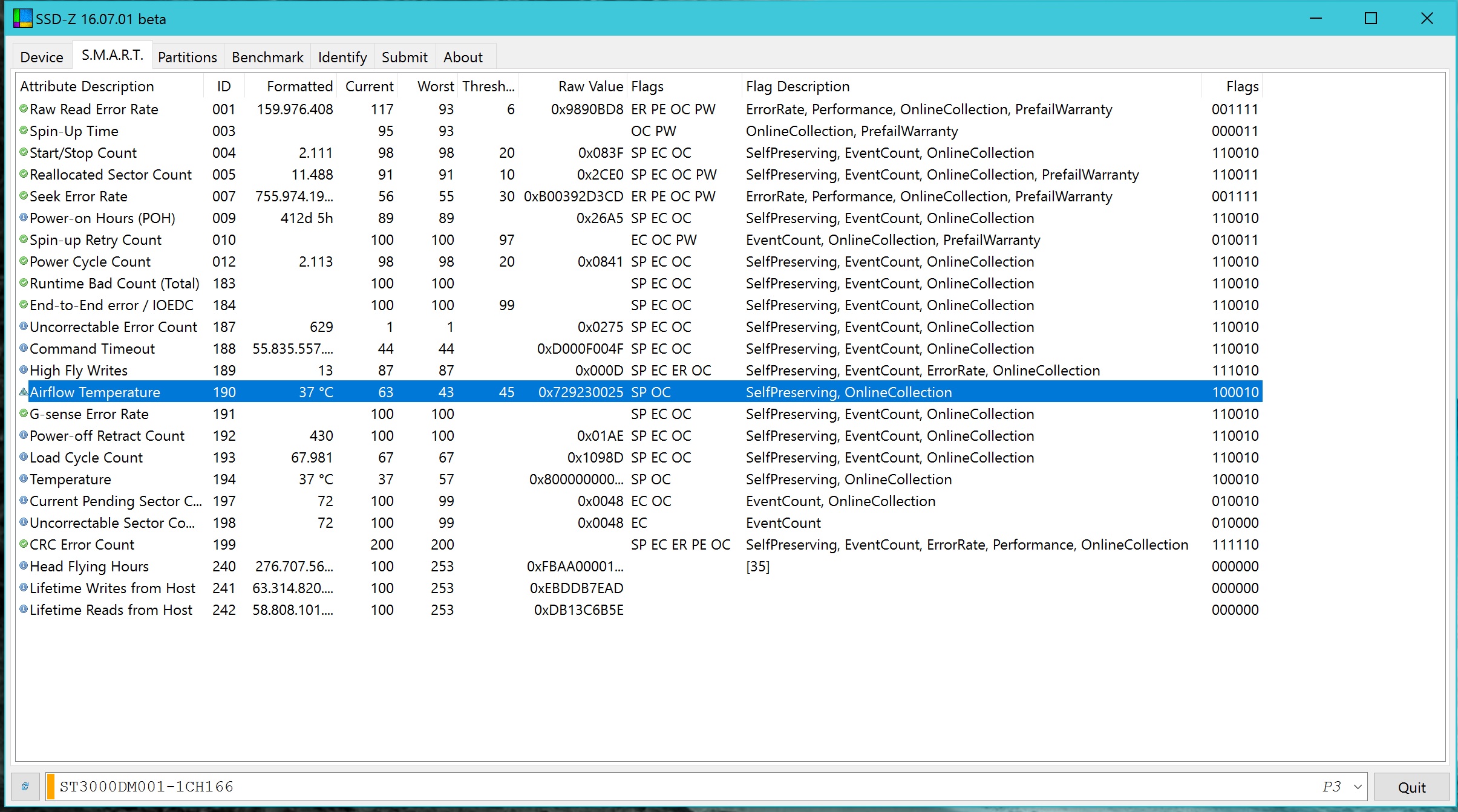Click the SSD-Z application icon in title bar
The height and width of the screenshot is (812, 1458).
(x=22, y=18)
